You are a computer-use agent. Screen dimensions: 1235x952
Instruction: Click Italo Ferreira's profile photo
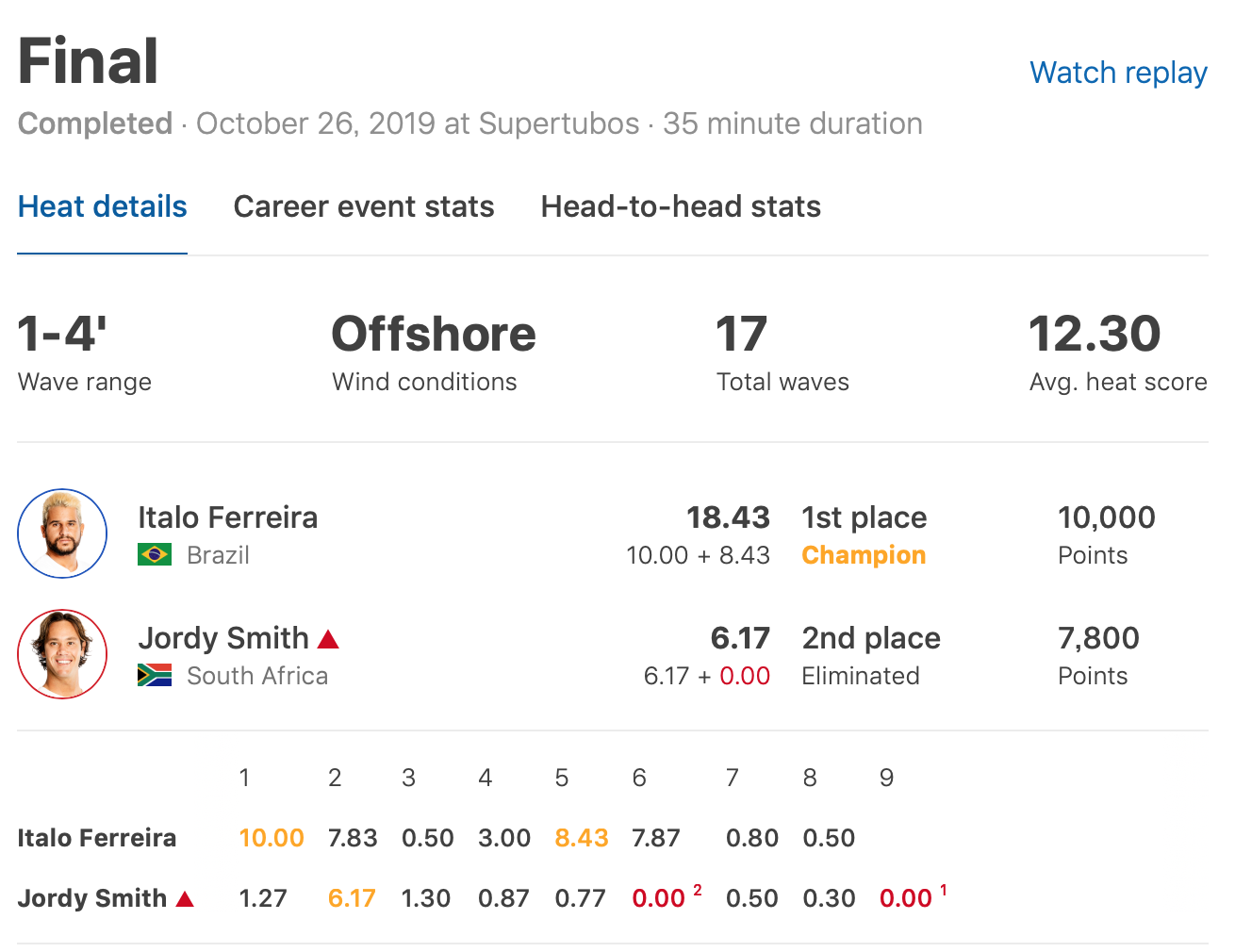[62, 533]
